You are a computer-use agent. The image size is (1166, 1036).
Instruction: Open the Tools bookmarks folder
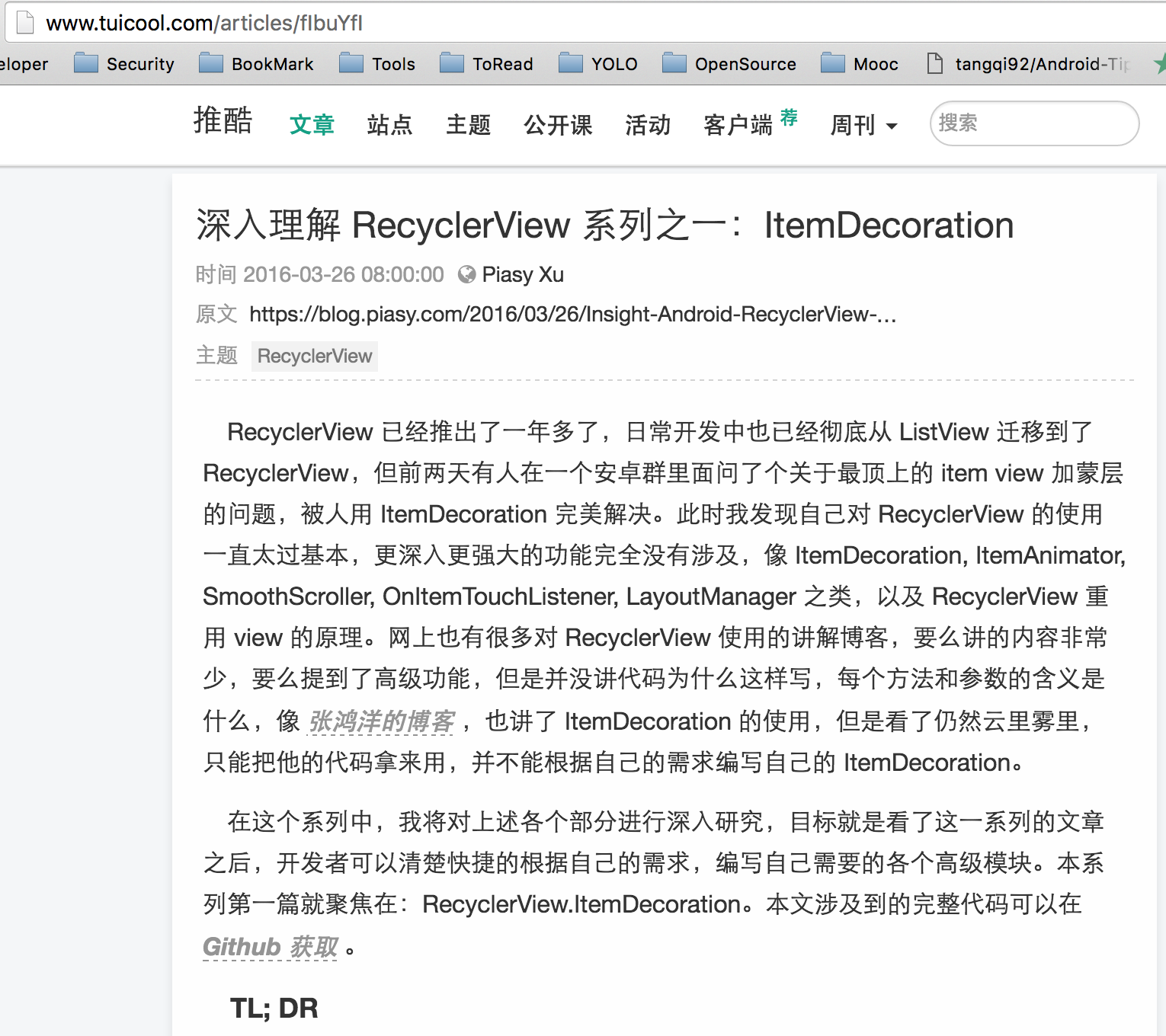coord(378,64)
